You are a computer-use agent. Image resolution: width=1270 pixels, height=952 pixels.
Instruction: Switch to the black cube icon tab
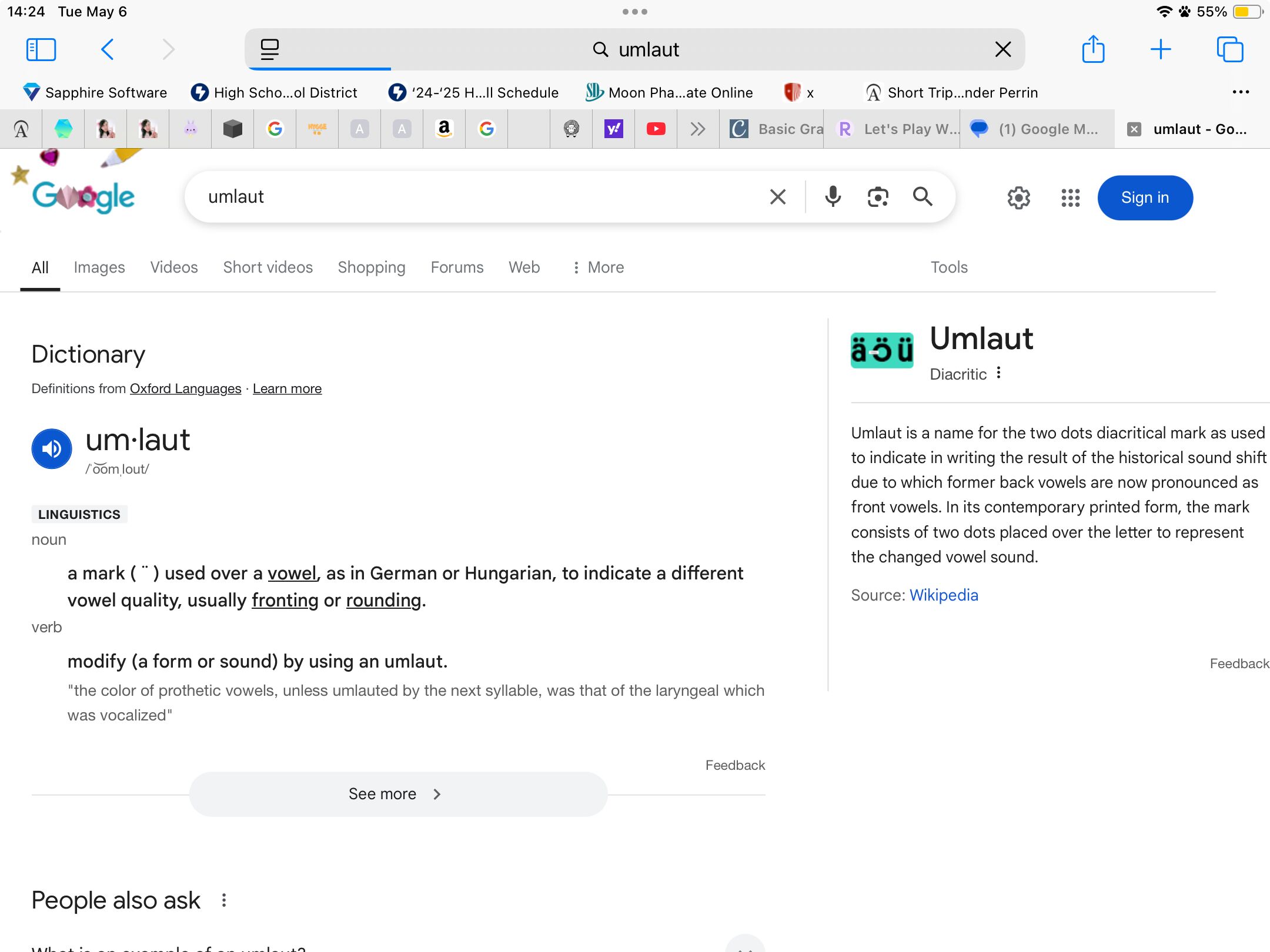[x=233, y=129]
